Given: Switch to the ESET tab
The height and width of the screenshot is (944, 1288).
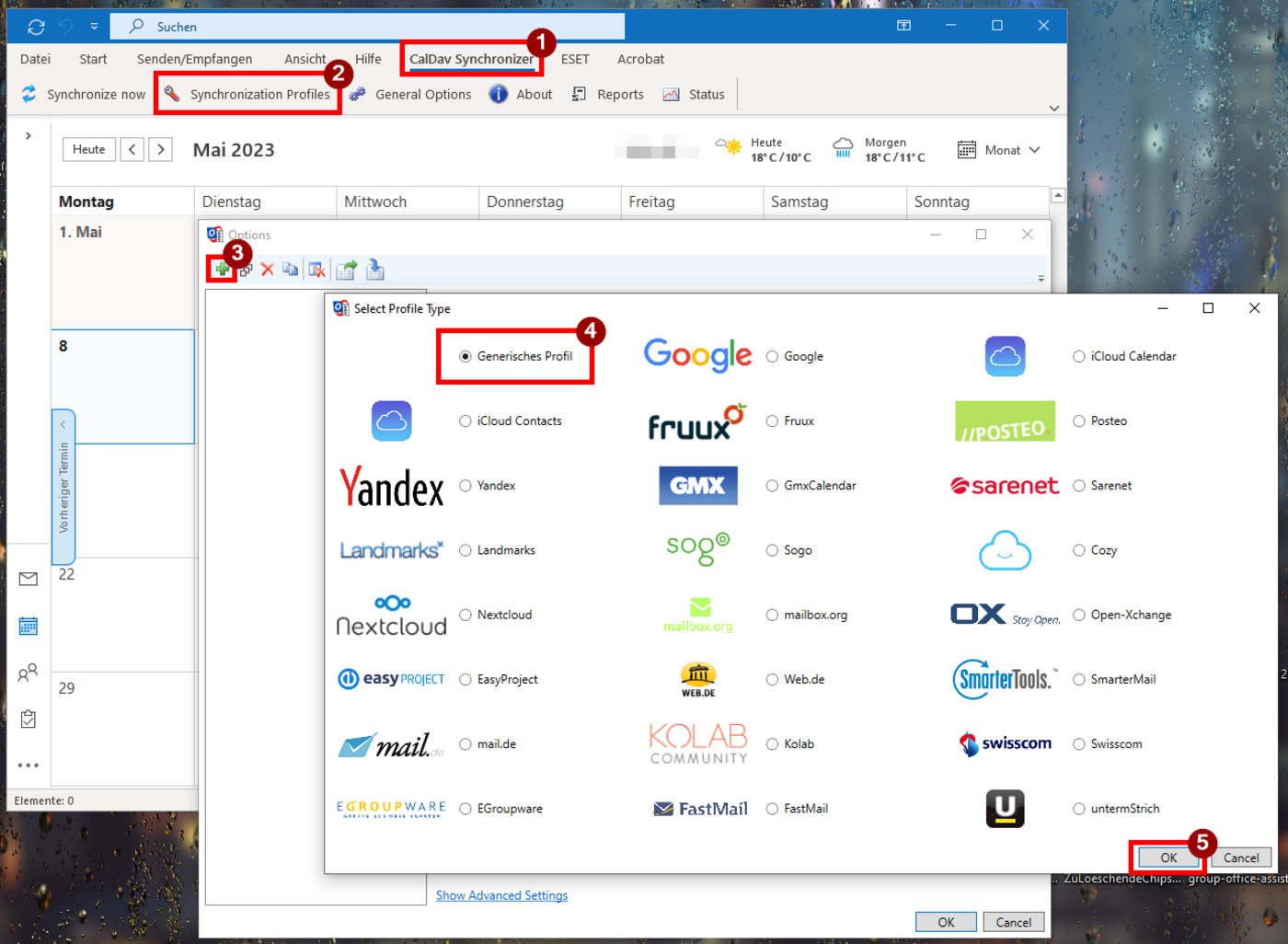Looking at the screenshot, I should pyautogui.click(x=575, y=59).
